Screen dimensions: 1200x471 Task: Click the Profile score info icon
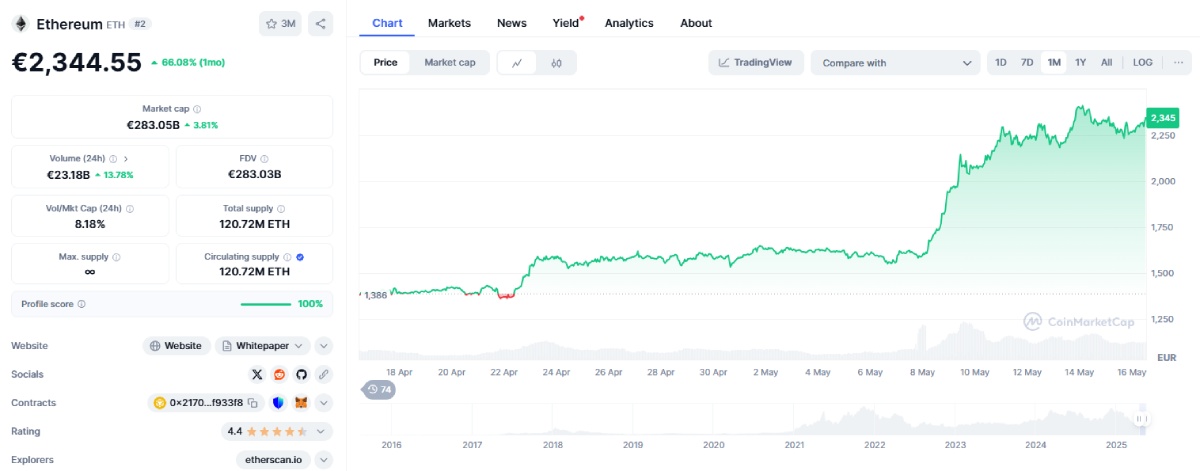(x=82, y=304)
